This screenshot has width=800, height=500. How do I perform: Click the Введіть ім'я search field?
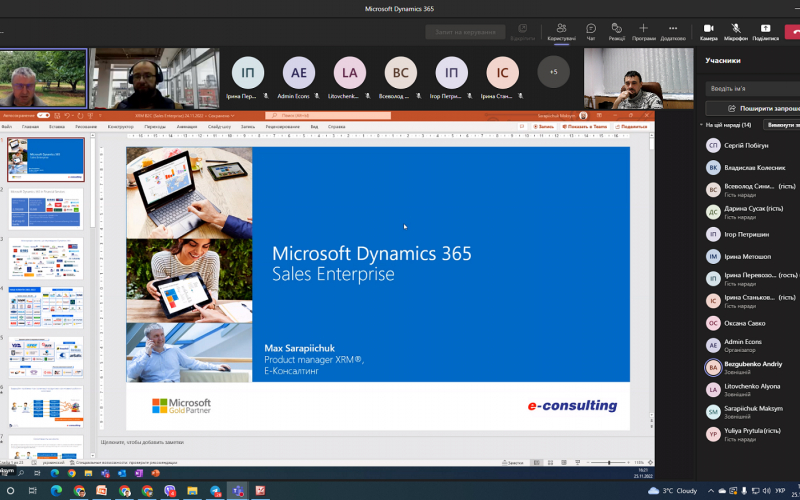click(x=753, y=88)
